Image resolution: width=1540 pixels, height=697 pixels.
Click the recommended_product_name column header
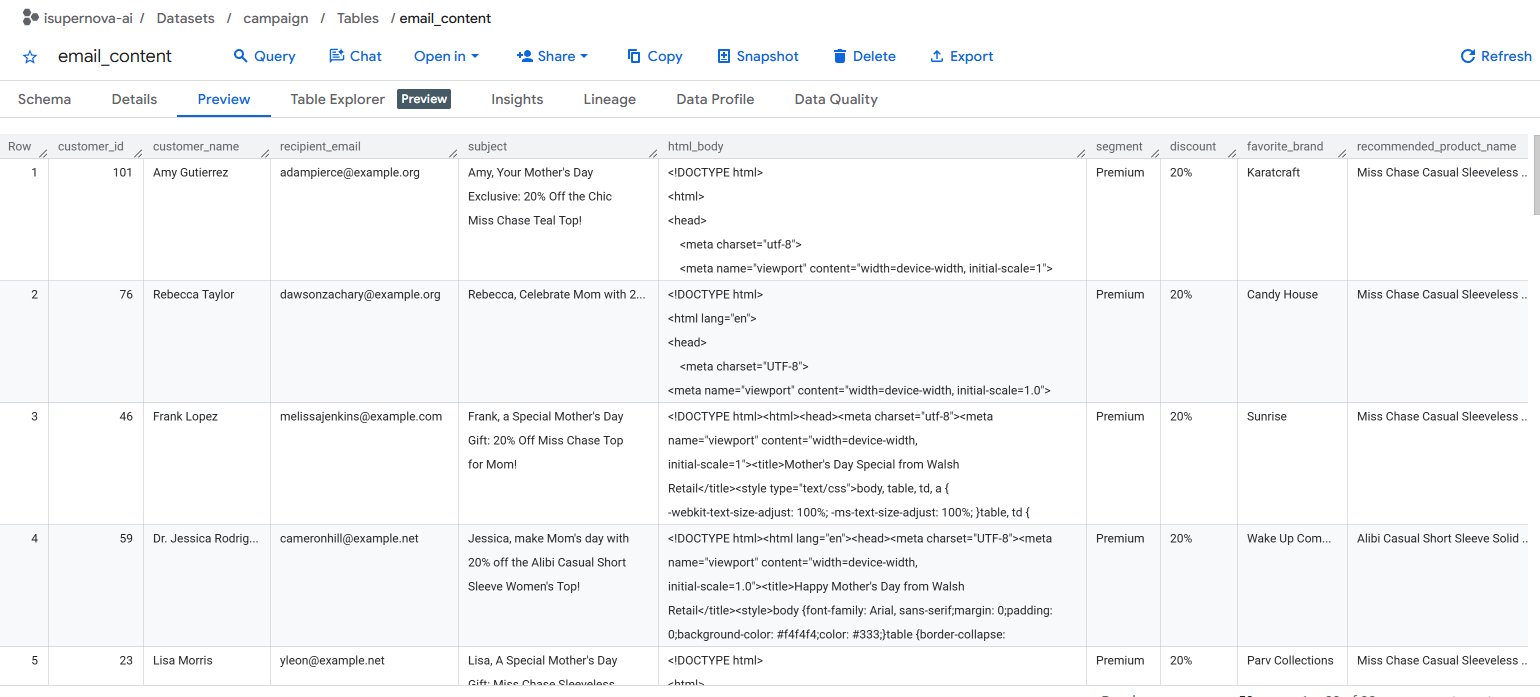tap(1436, 146)
